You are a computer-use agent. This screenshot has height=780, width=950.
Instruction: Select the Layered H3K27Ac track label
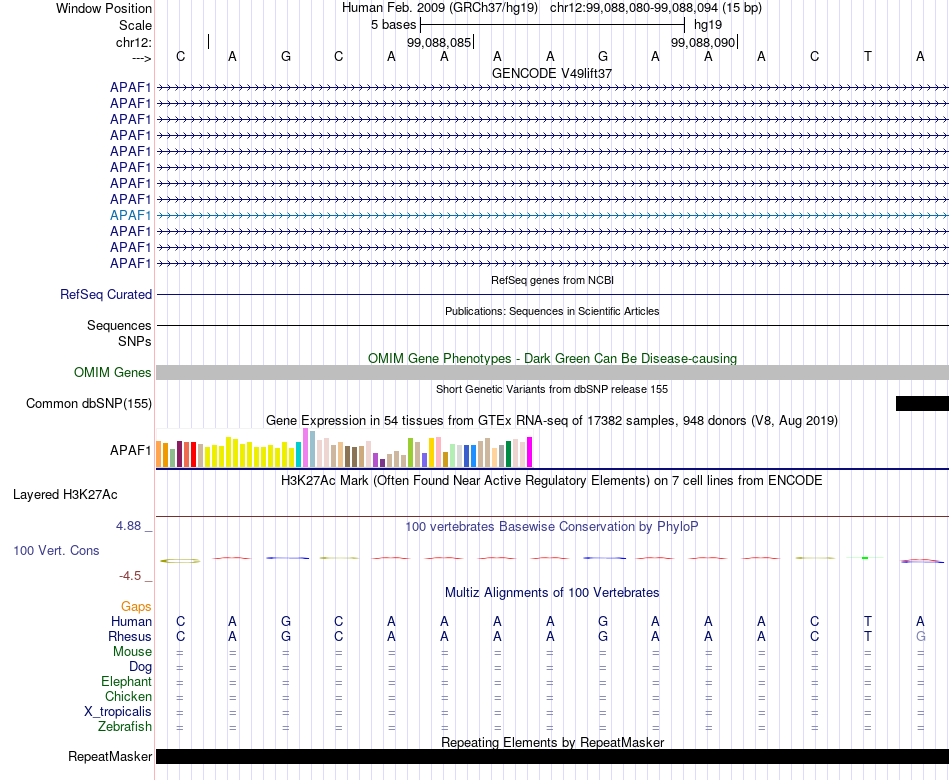click(x=65, y=495)
